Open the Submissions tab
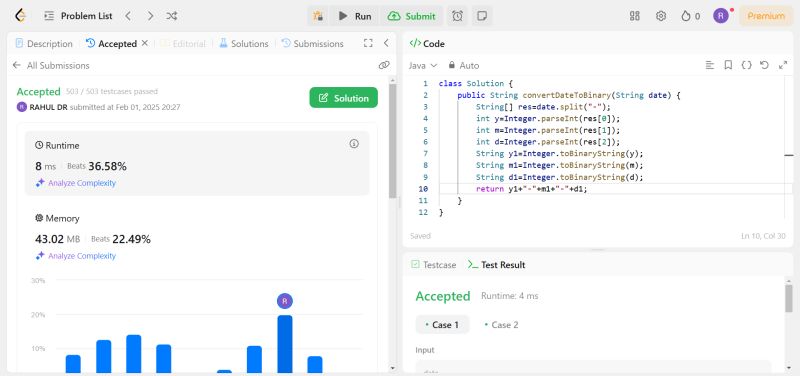Viewport: 800px width, 376px height. click(312, 43)
